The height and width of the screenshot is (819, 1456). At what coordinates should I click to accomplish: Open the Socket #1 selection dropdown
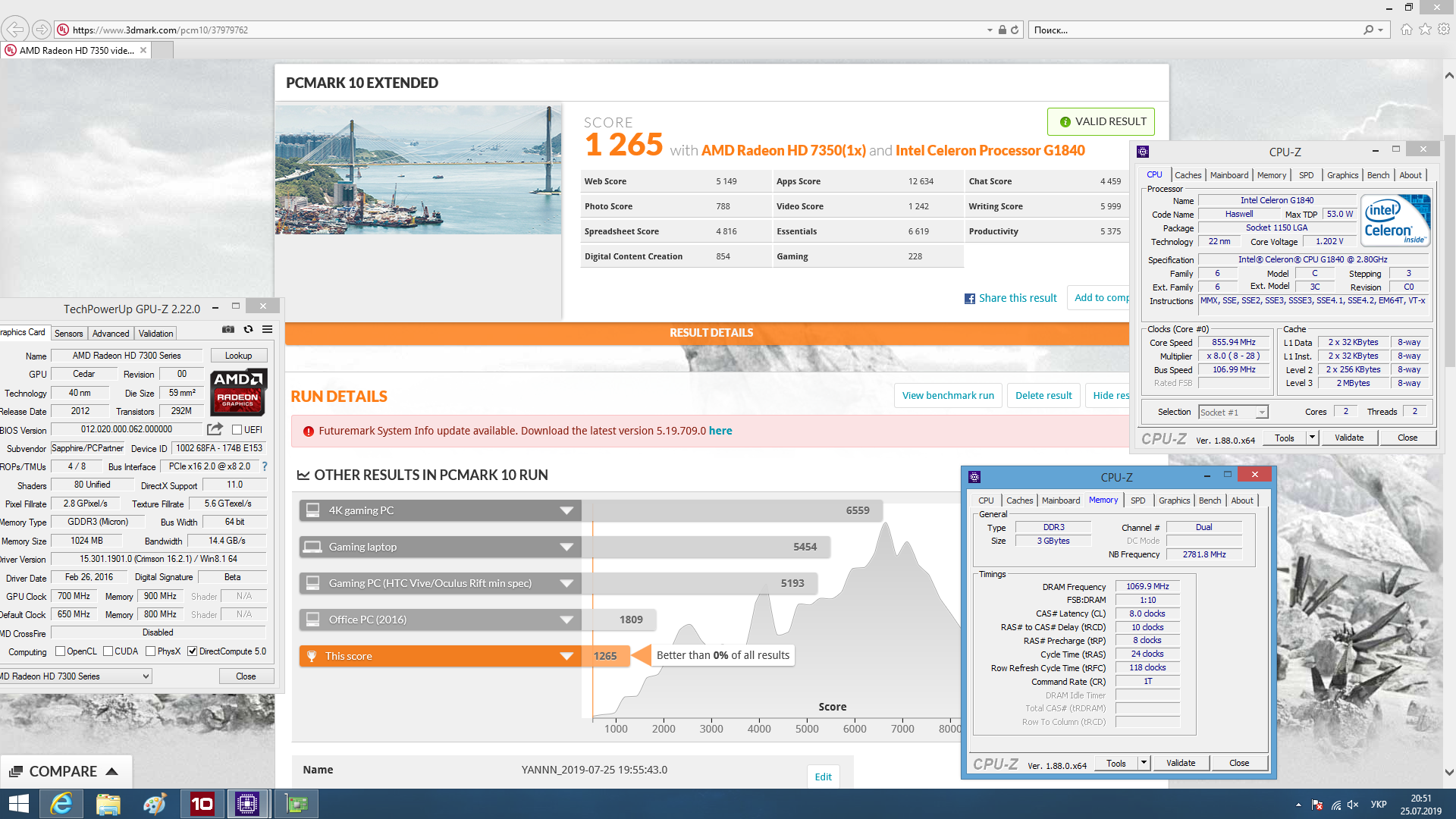pos(1233,413)
